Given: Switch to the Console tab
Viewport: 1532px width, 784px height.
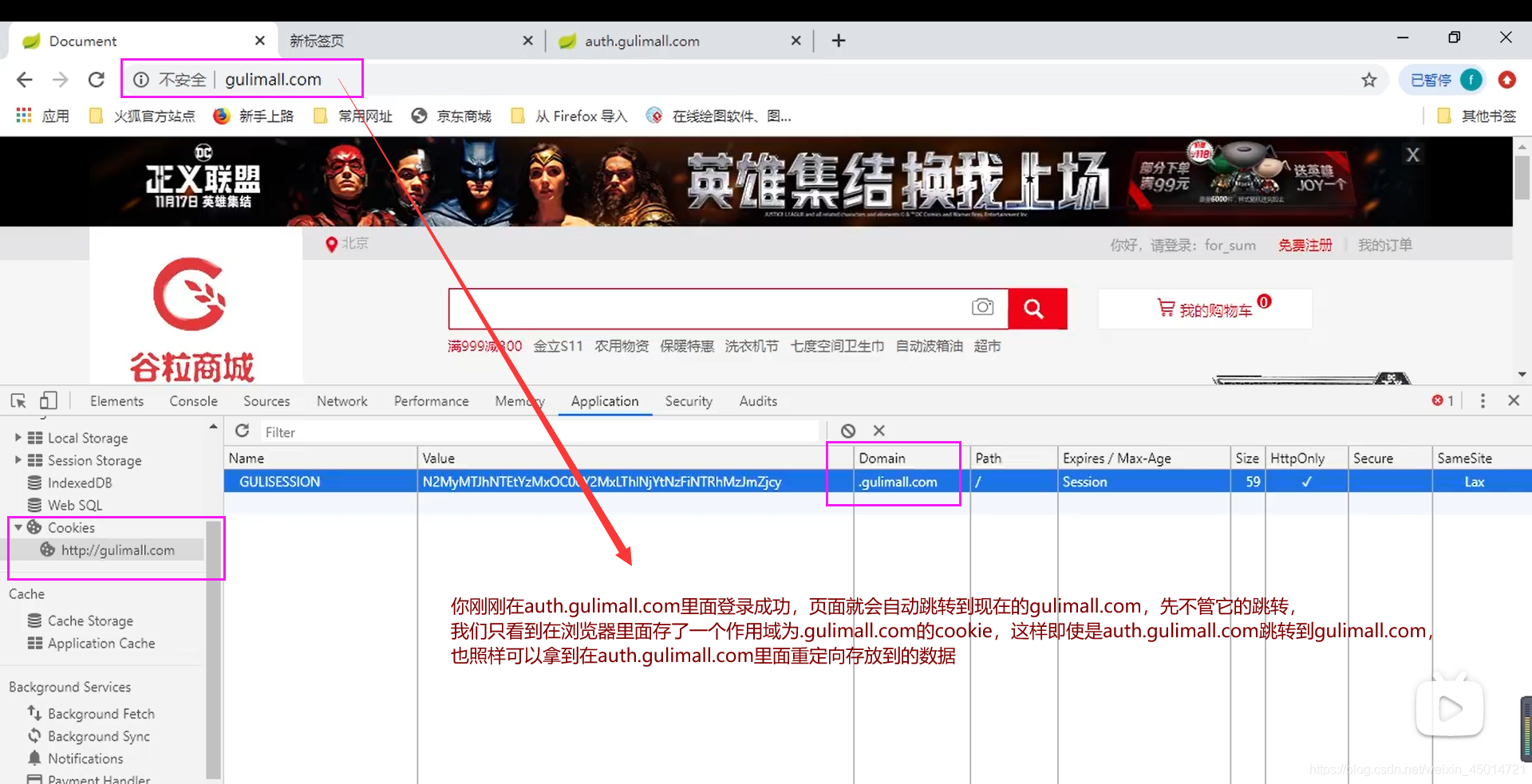Looking at the screenshot, I should pos(193,401).
